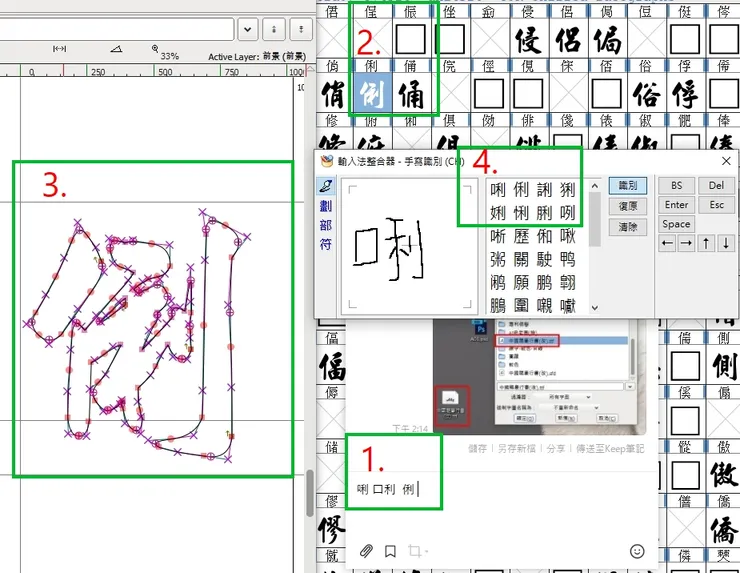The width and height of the screenshot is (740, 573).
Task: Choose candidate character 猁
Action: coord(567,190)
